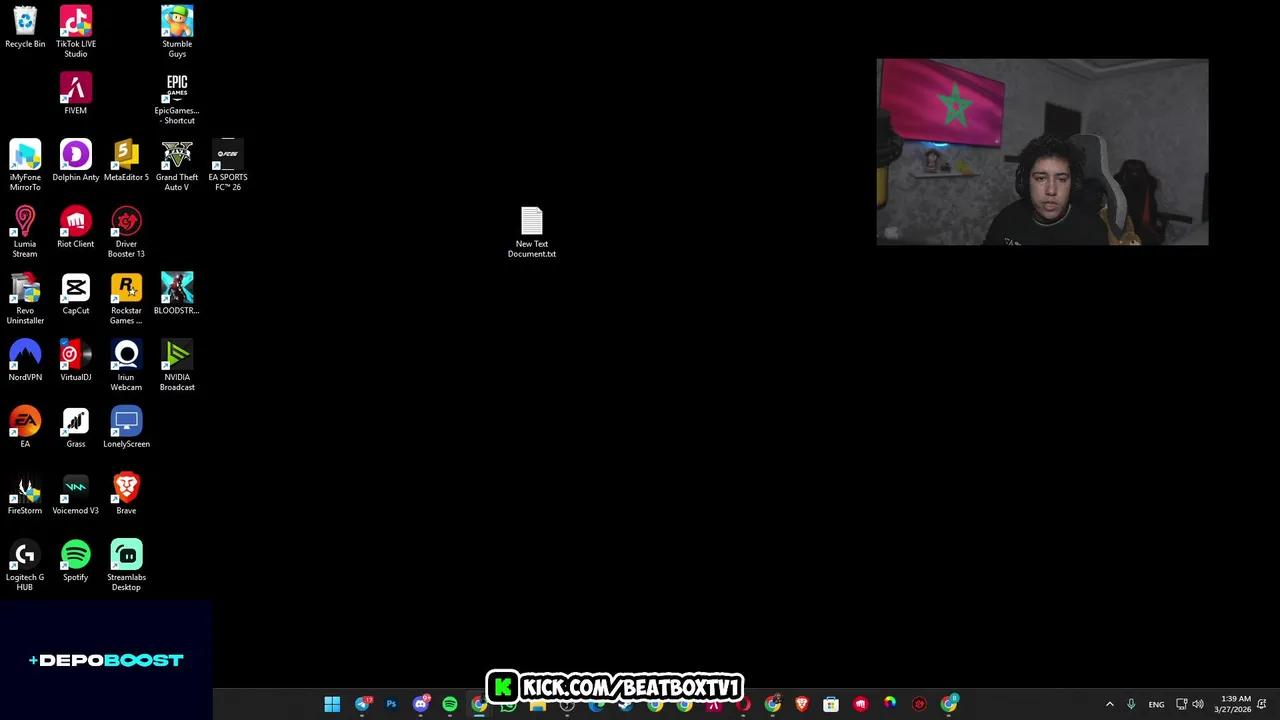The image size is (1280, 720).
Task: Open VirtualDJ
Action: [x=76, y=355]
